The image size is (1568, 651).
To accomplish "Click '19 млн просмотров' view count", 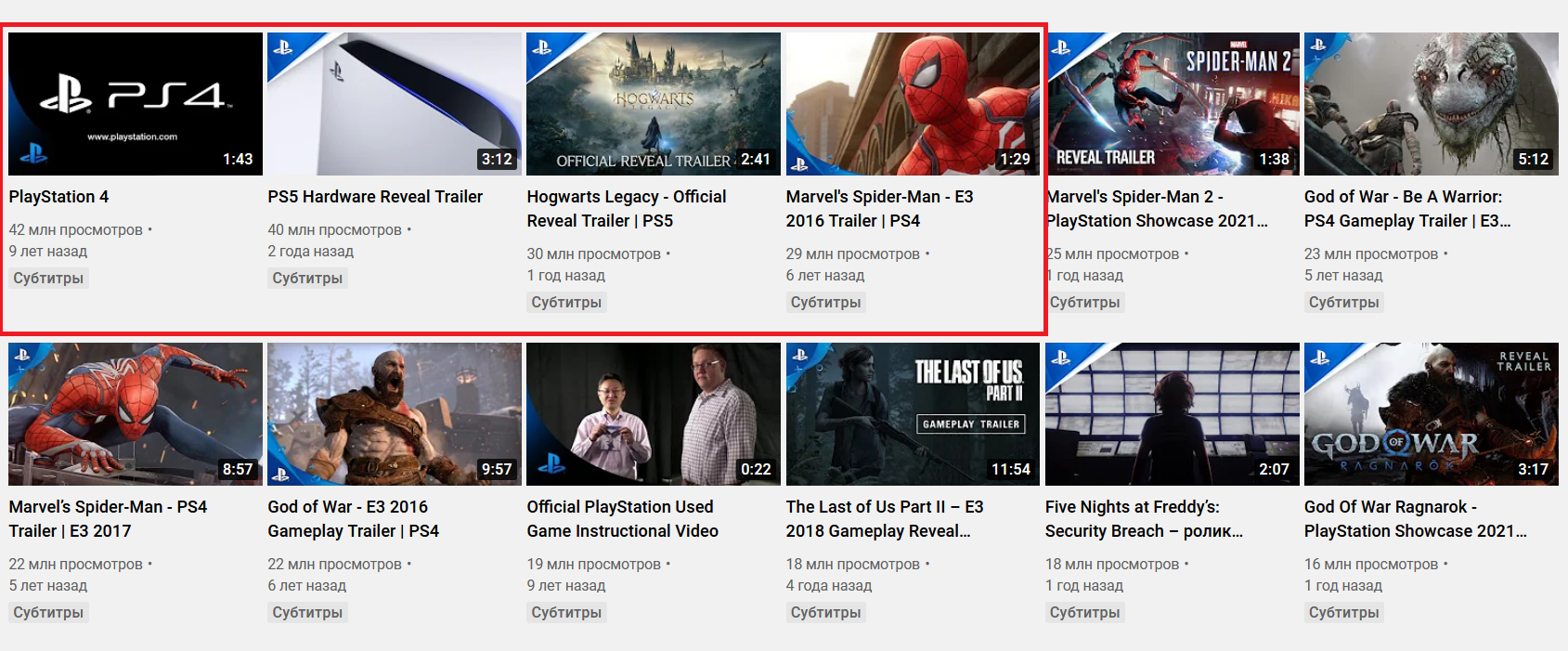I will pyautogui.click(x=594, y=564).
